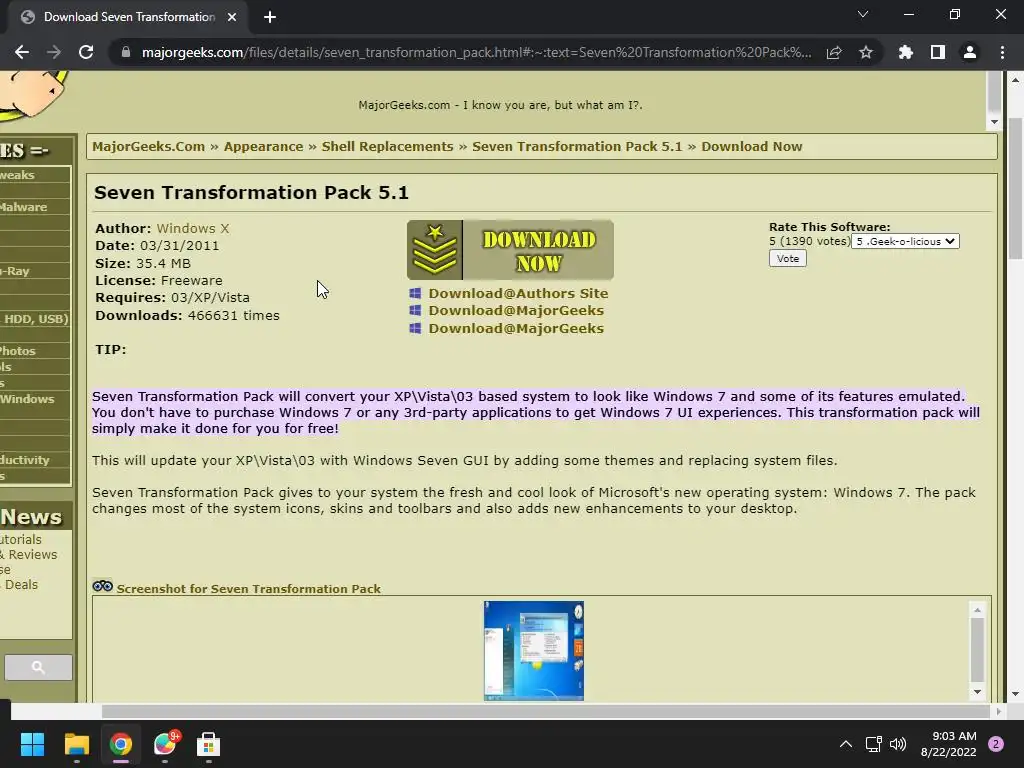Open Microsoft Store from taskbar
Viewport: 1024px width, 768px height.
(208, 744)
